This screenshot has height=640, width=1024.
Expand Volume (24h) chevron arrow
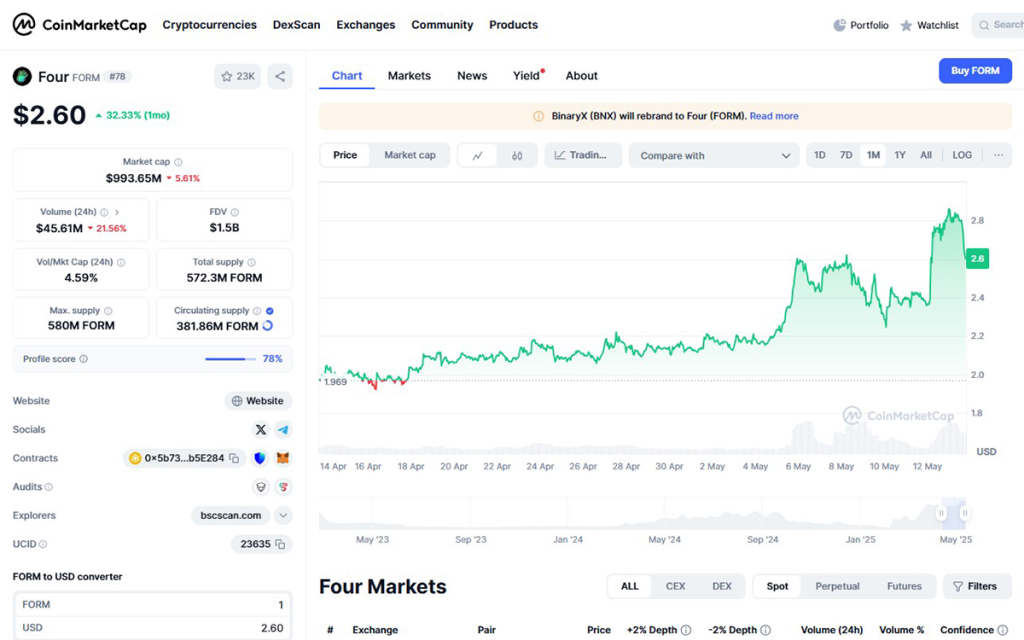click(x=117, y=212)
